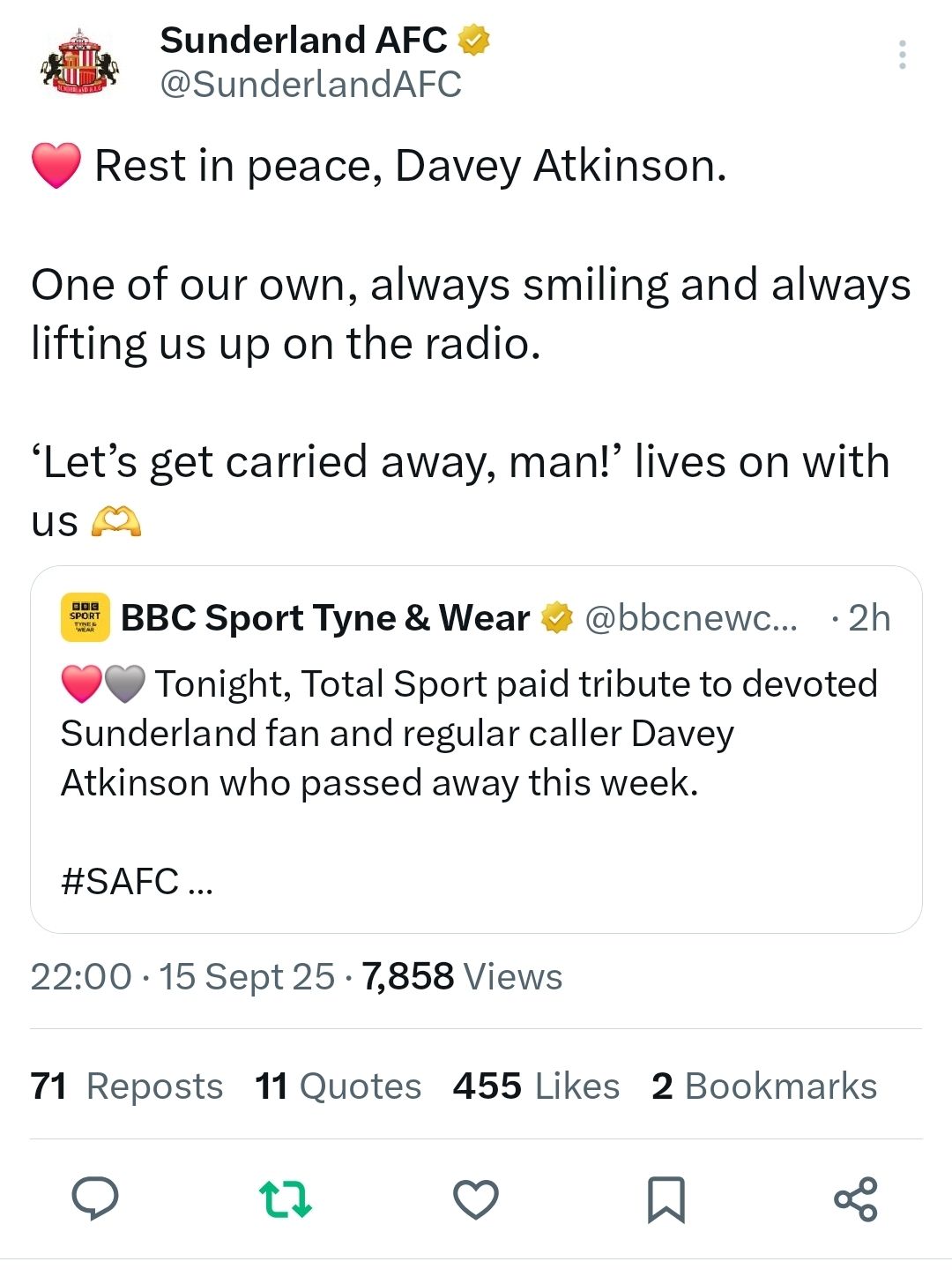The width and height of the screenshot is (952, 1284).
Task: View the 455 Likes list
Action: 536,1086
